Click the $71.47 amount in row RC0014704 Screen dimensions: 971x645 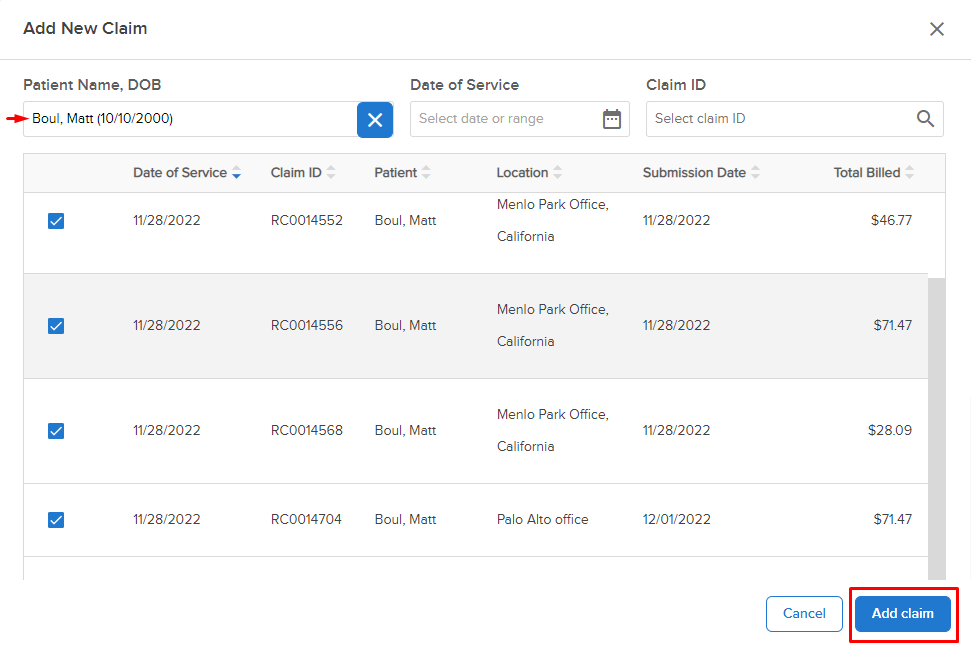point(892,519)
